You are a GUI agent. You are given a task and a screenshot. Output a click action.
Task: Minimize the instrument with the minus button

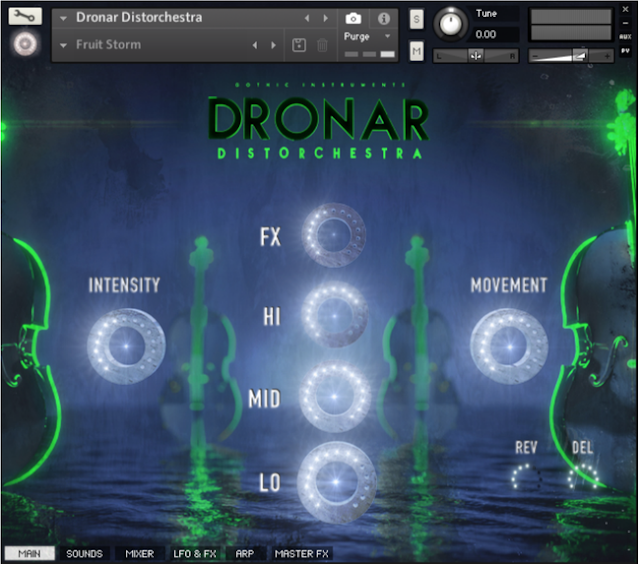pyautogui.click(x=625, y=23)
